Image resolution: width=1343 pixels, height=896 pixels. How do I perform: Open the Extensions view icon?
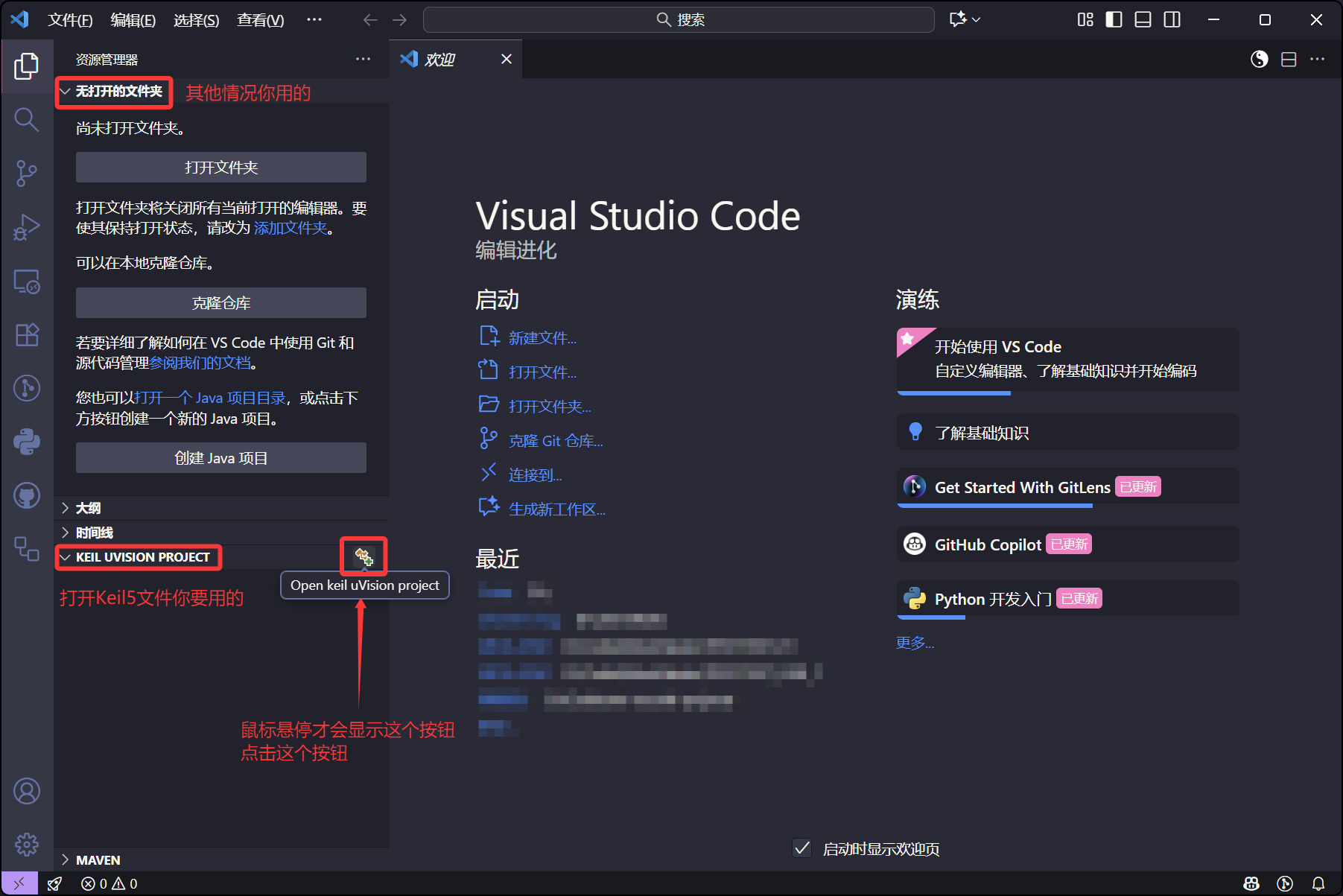pos(27,335)
